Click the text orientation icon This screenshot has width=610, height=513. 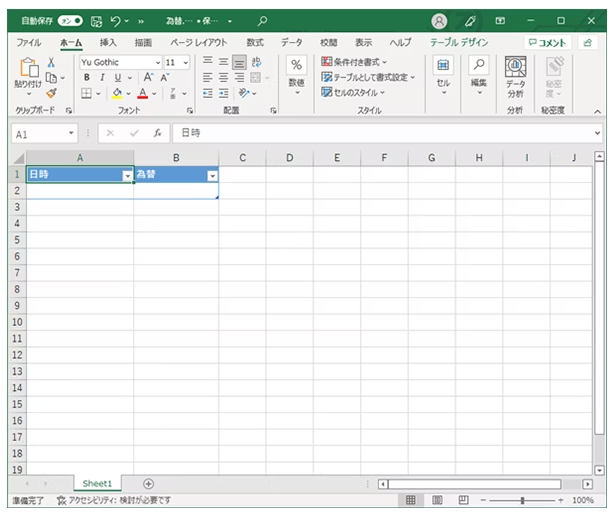click(244, 93)
